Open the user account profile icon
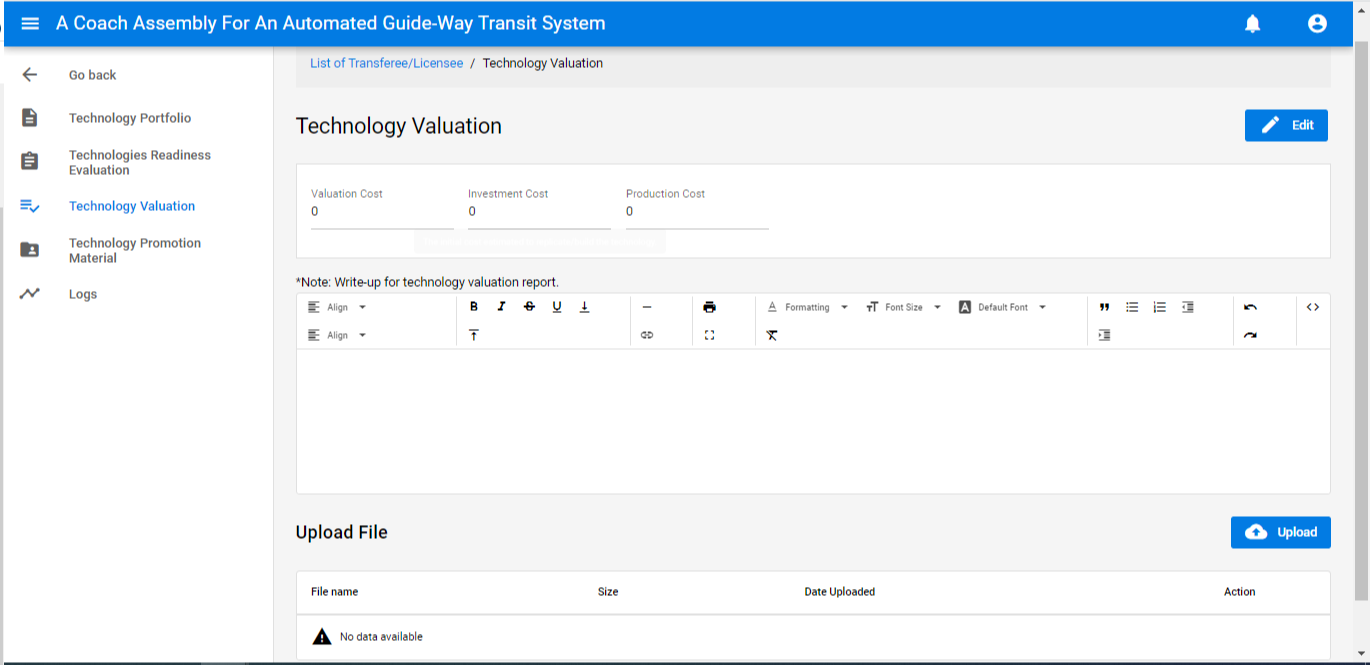This screenshot has width=1370, height=665. click(1317, 23)
